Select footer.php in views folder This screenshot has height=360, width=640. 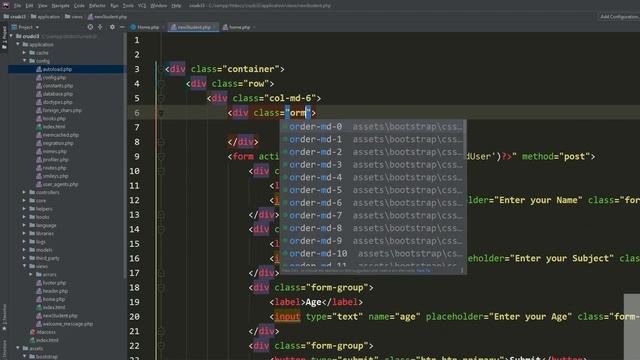tap(54, 283)
